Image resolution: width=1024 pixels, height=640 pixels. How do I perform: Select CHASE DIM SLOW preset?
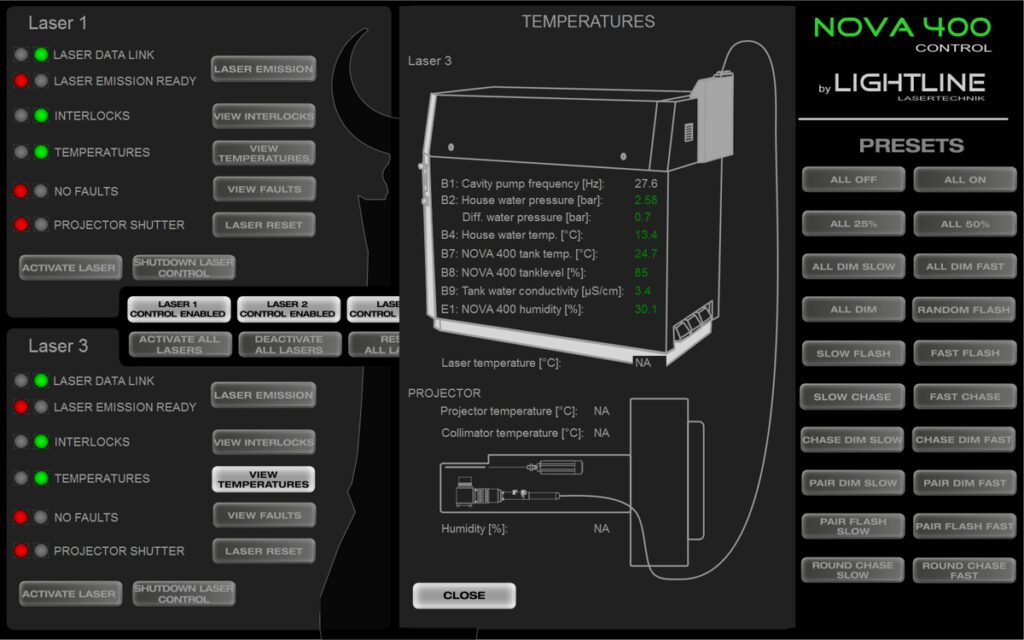click(852, 440)
